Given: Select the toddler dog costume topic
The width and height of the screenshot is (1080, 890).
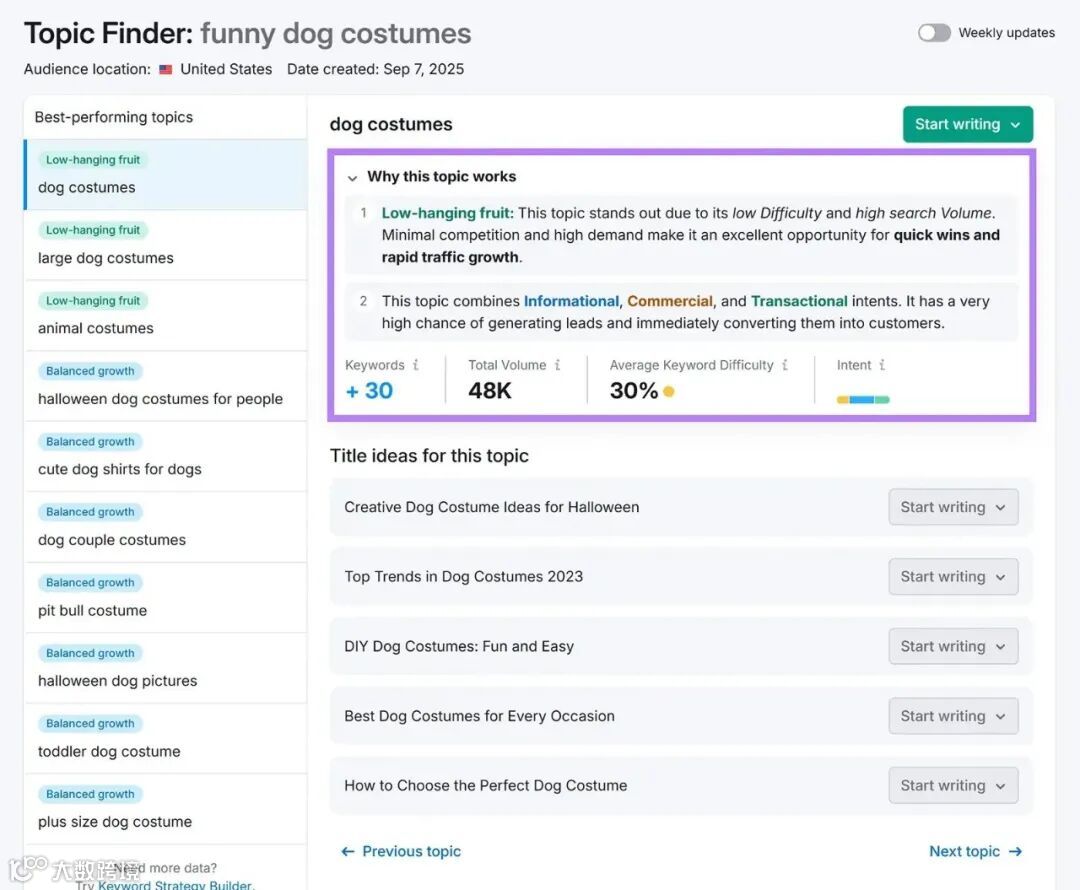Looking at the screenshot, I should pyautogui.click(x=109, y=751).
